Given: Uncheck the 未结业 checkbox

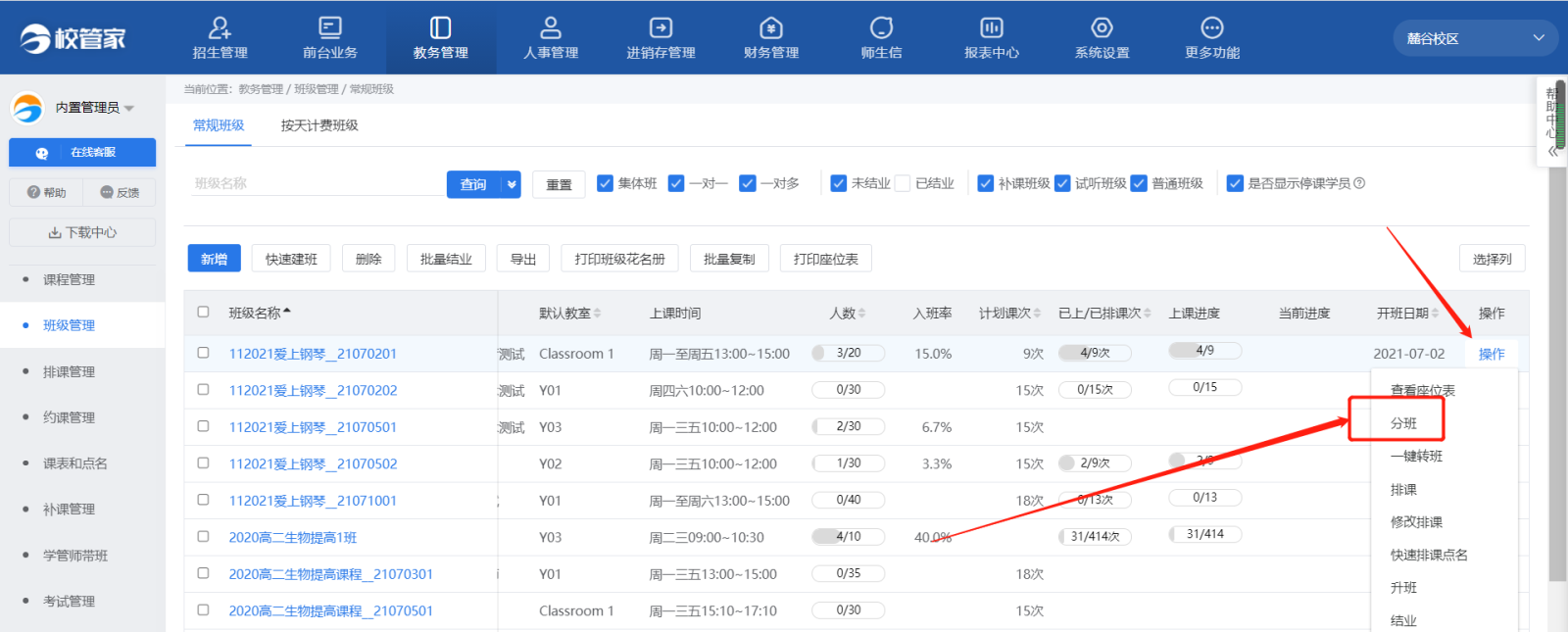Looking at the screenshot, I should point(838,183).
